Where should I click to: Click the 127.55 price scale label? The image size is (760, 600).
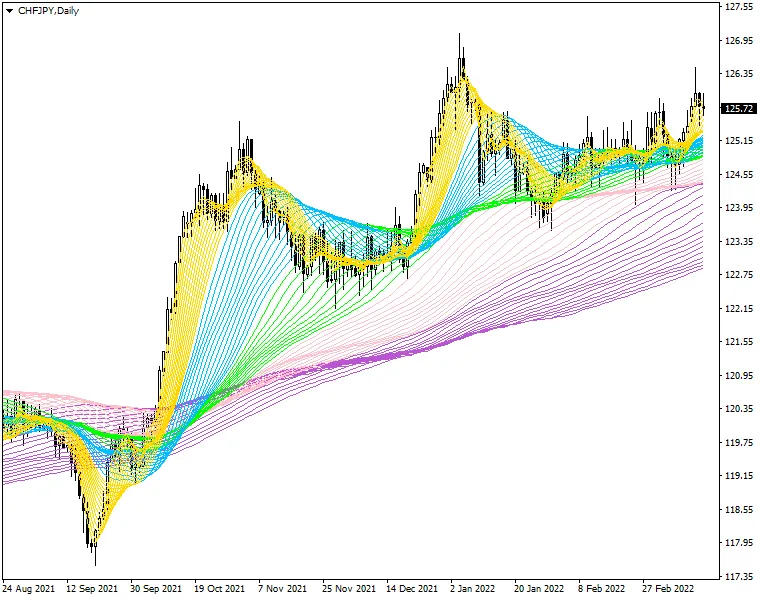coord(738,7)
